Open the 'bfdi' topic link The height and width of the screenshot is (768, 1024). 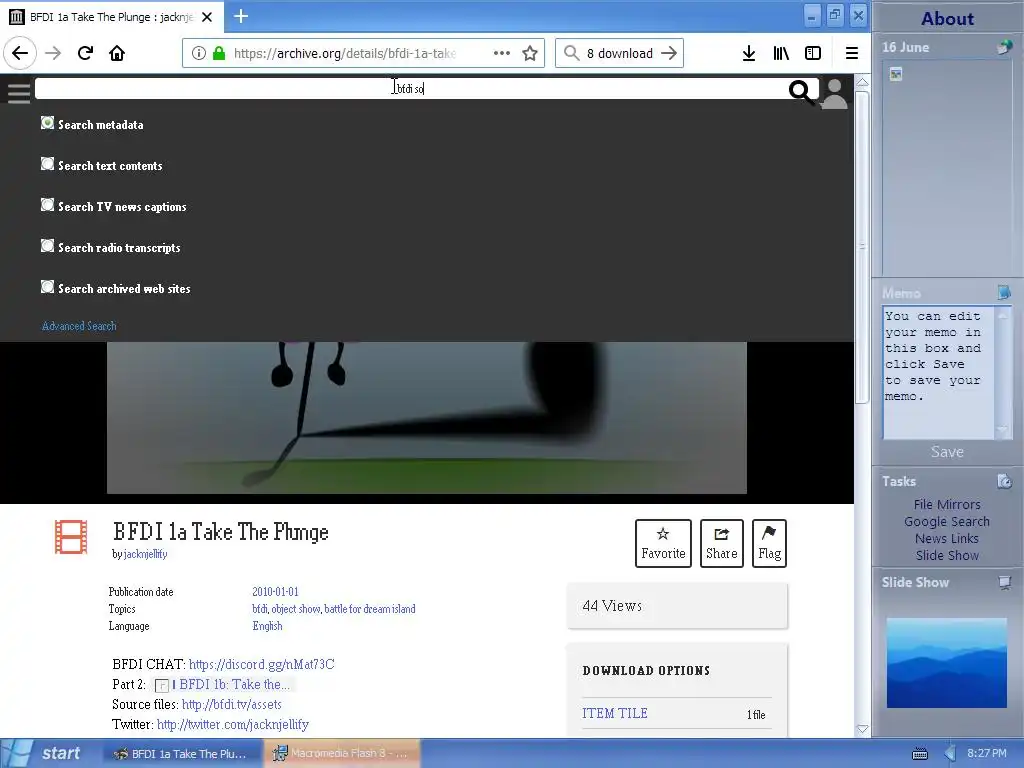260,609
